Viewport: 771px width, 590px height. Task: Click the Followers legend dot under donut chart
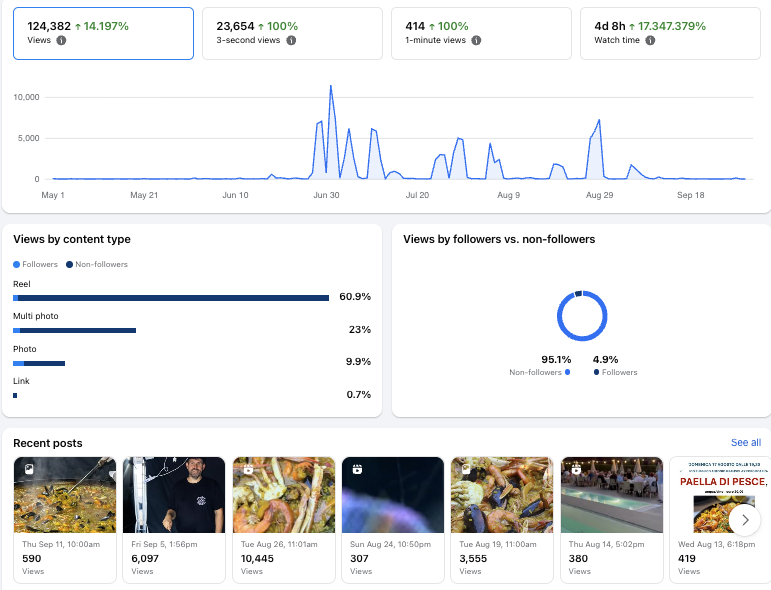[x=596, y=372]
